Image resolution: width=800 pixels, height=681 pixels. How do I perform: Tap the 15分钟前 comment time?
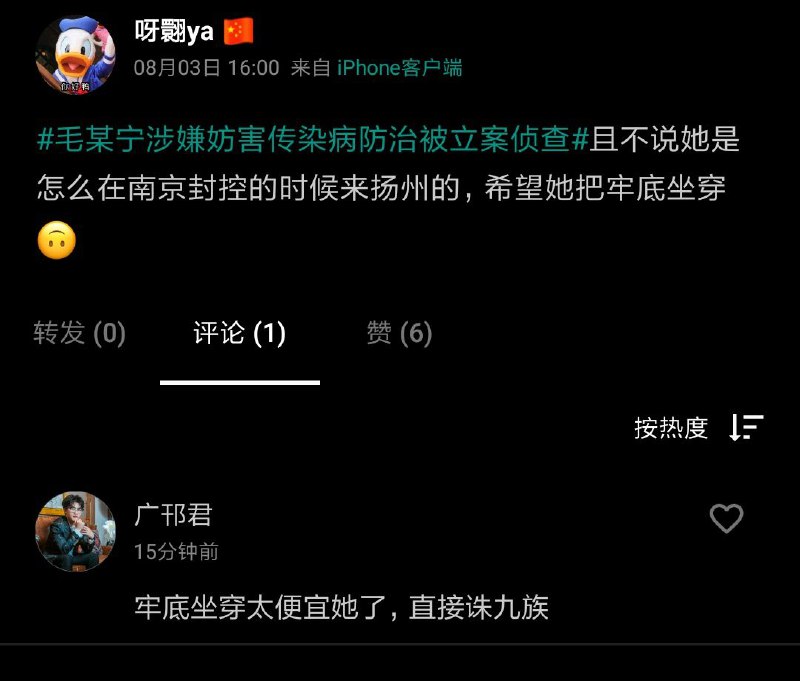[x=177, y=551]
